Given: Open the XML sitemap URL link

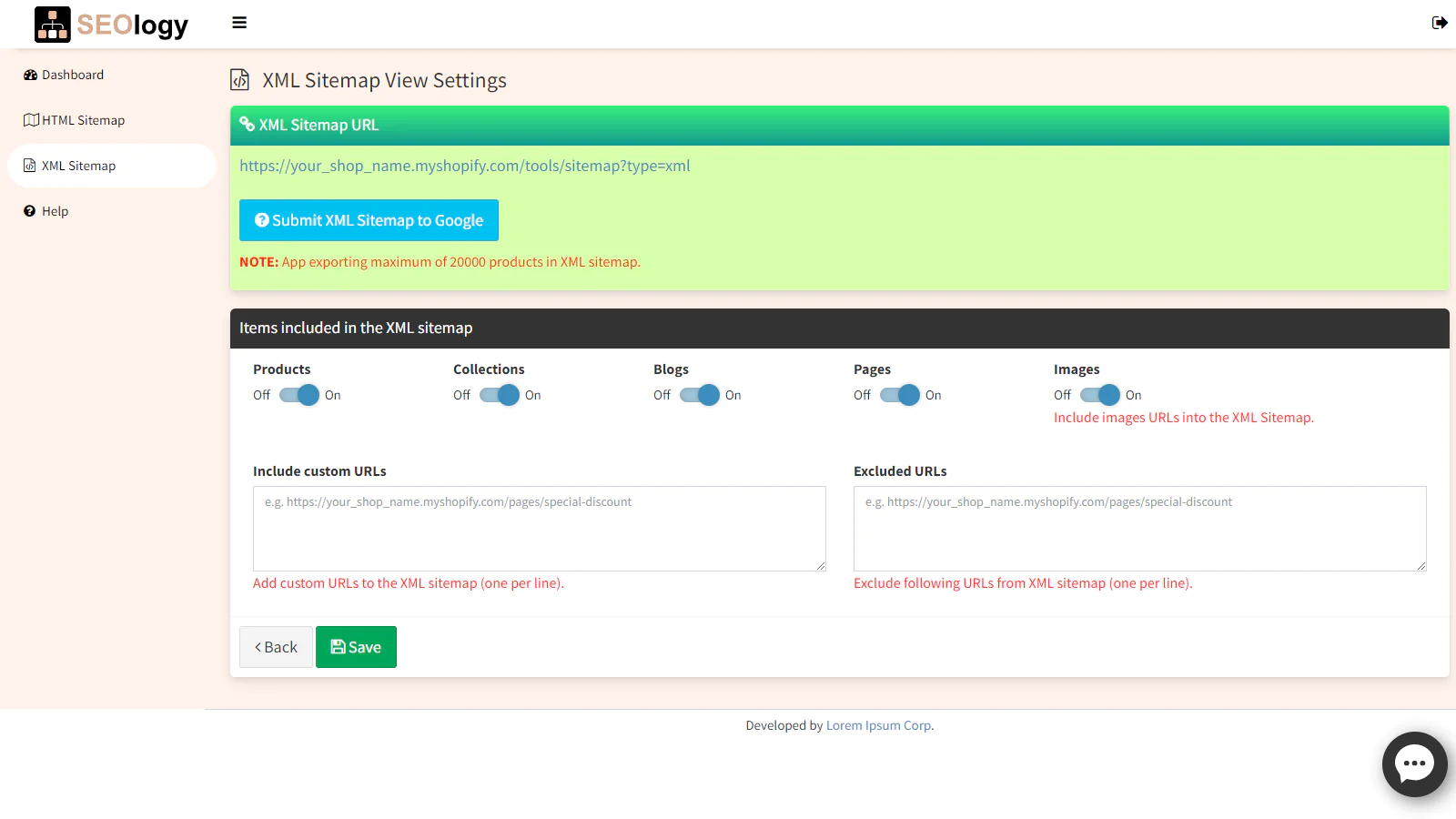Looking at the screenshot, I should pos(465,166).
